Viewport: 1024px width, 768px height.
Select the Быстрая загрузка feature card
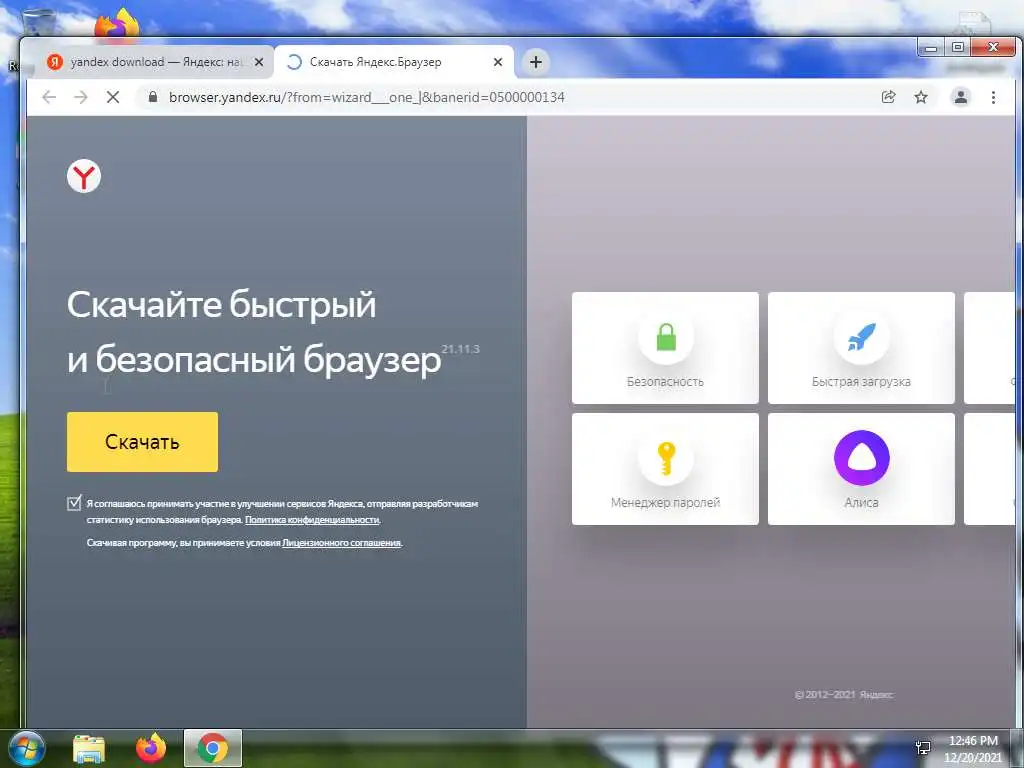click(x=861, y=347)
